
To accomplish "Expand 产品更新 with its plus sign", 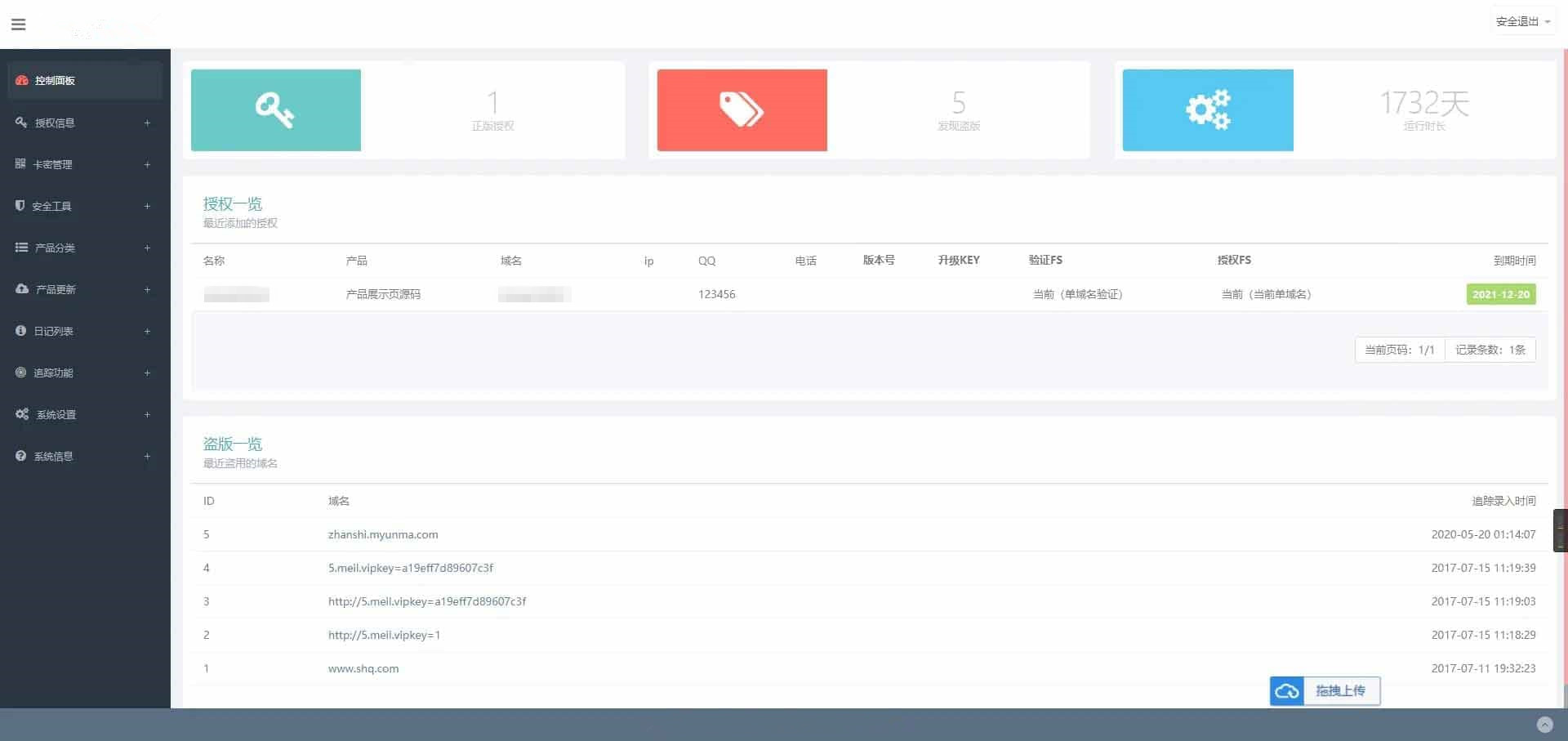I will point(147,289).
